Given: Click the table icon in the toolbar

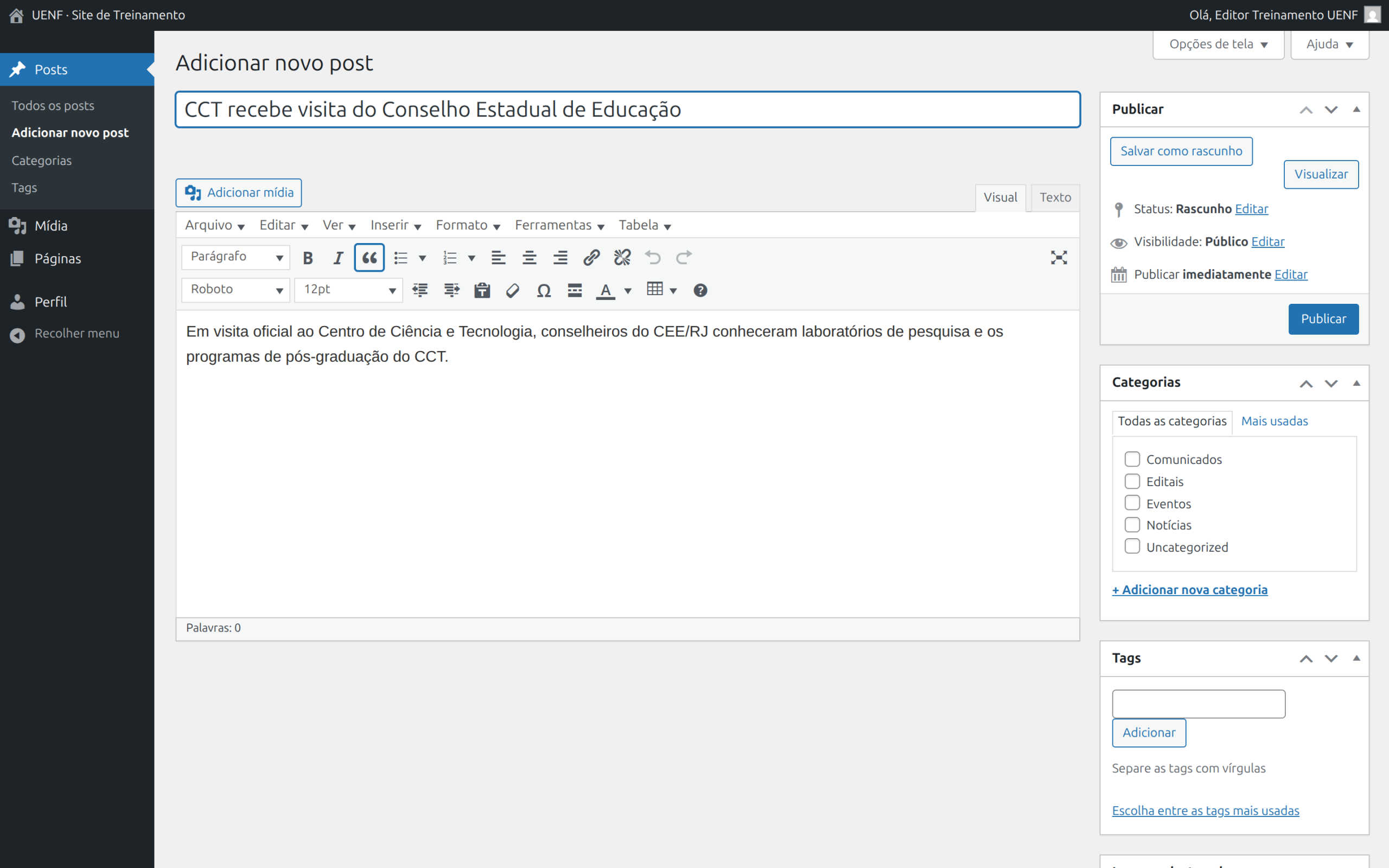Looking at the screenshot, I should tap(655, 289).
